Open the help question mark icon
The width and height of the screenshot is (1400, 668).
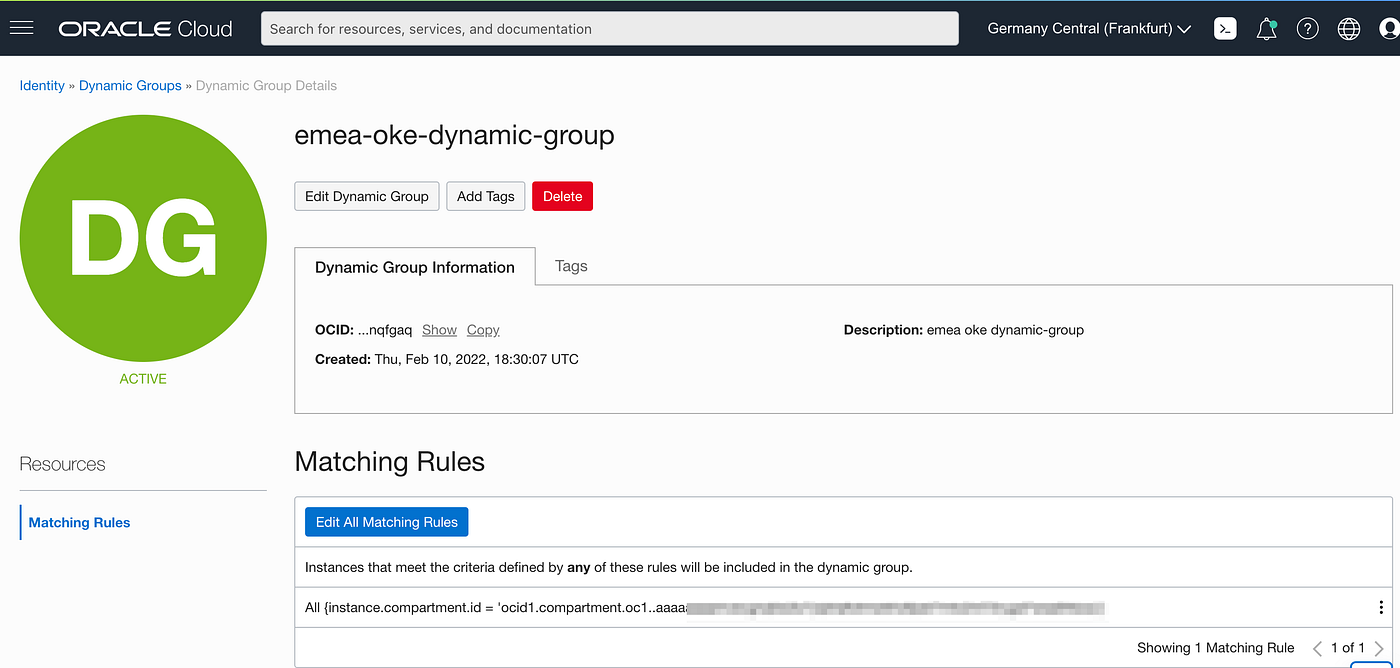1307,29
